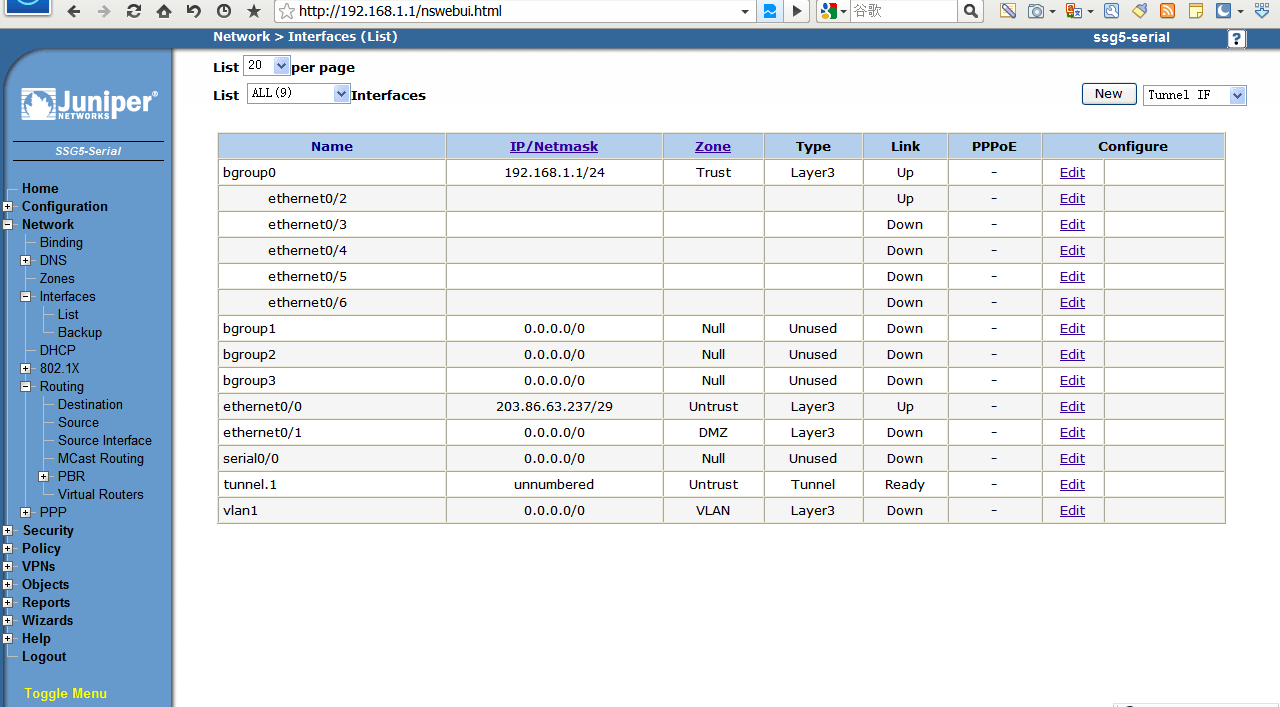The image size is (1280, 707).
Task: Expand the Configuration tree node
Action: (8, 207)
